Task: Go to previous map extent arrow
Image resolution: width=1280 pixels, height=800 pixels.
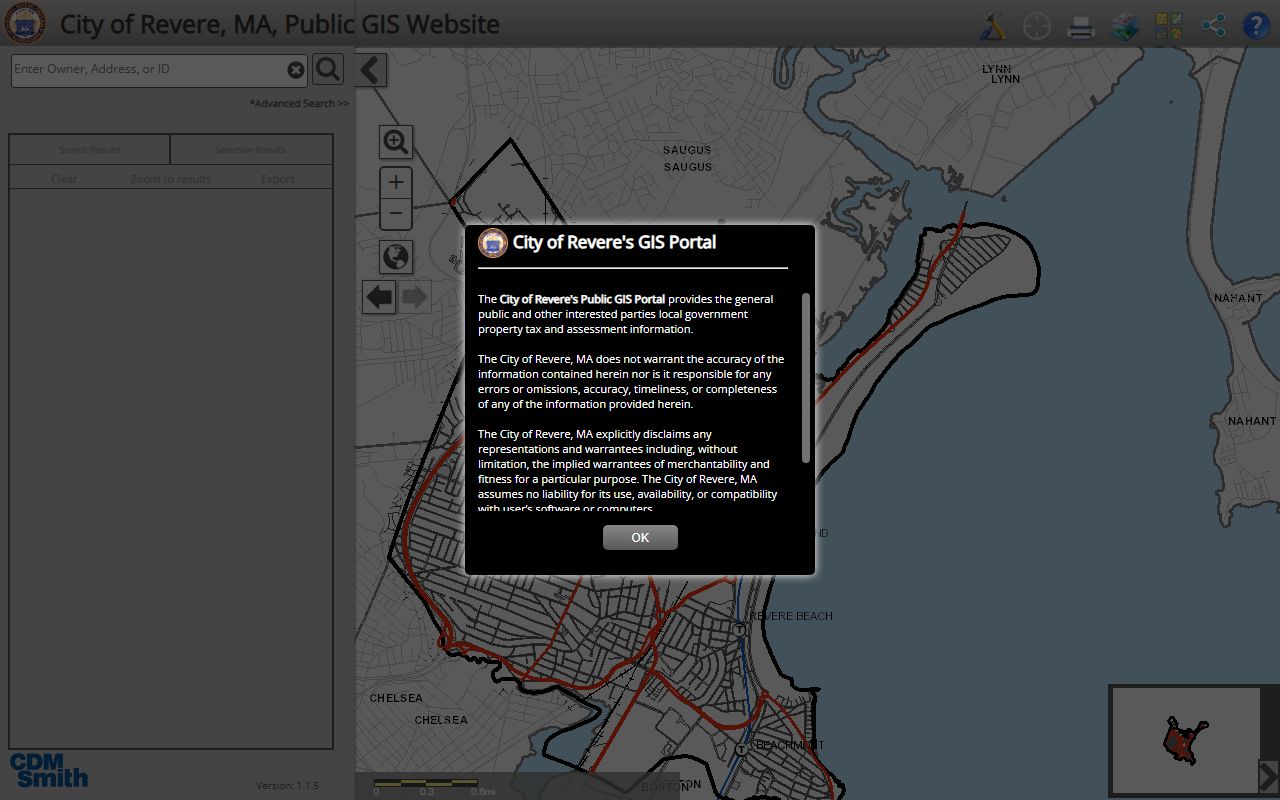Action: (379, 297)
